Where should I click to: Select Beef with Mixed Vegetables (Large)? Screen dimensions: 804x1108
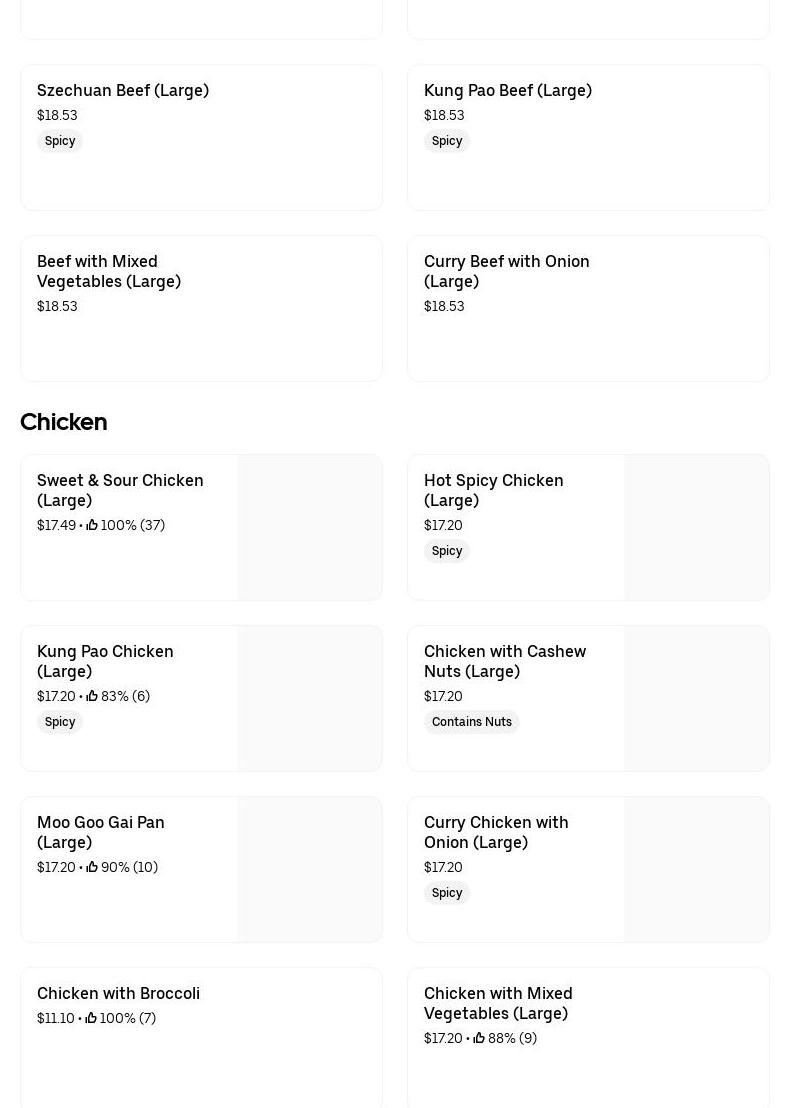click(109, 271)
